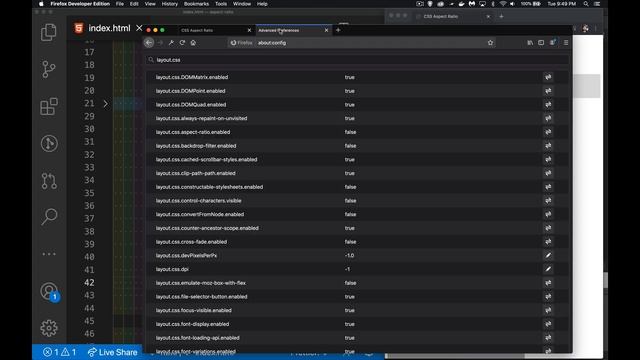The image size is (640, 360).
Task: Reload the about:config page
Action: (x=182, y=42)
